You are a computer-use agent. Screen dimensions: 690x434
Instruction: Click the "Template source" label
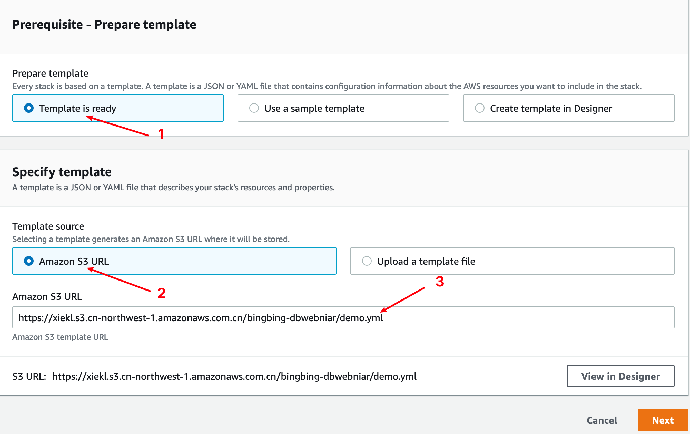[47, 227]
